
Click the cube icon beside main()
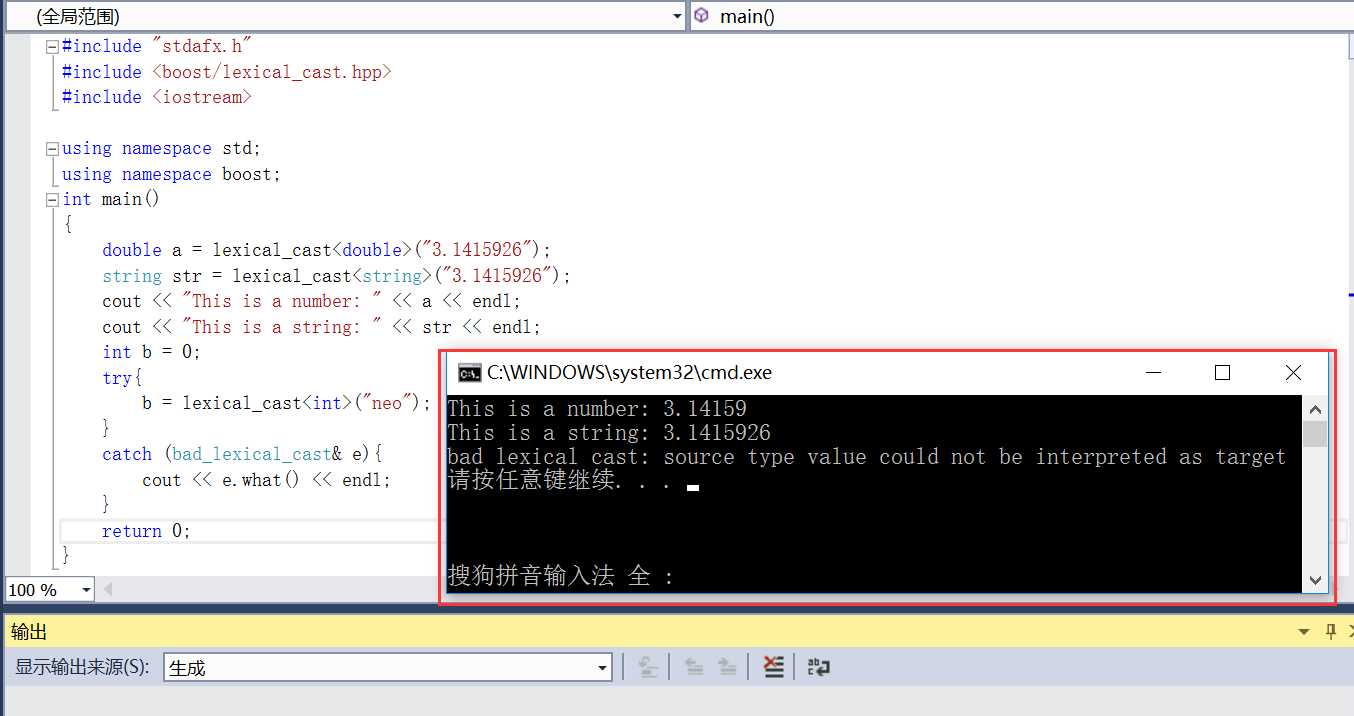(702, 16)
